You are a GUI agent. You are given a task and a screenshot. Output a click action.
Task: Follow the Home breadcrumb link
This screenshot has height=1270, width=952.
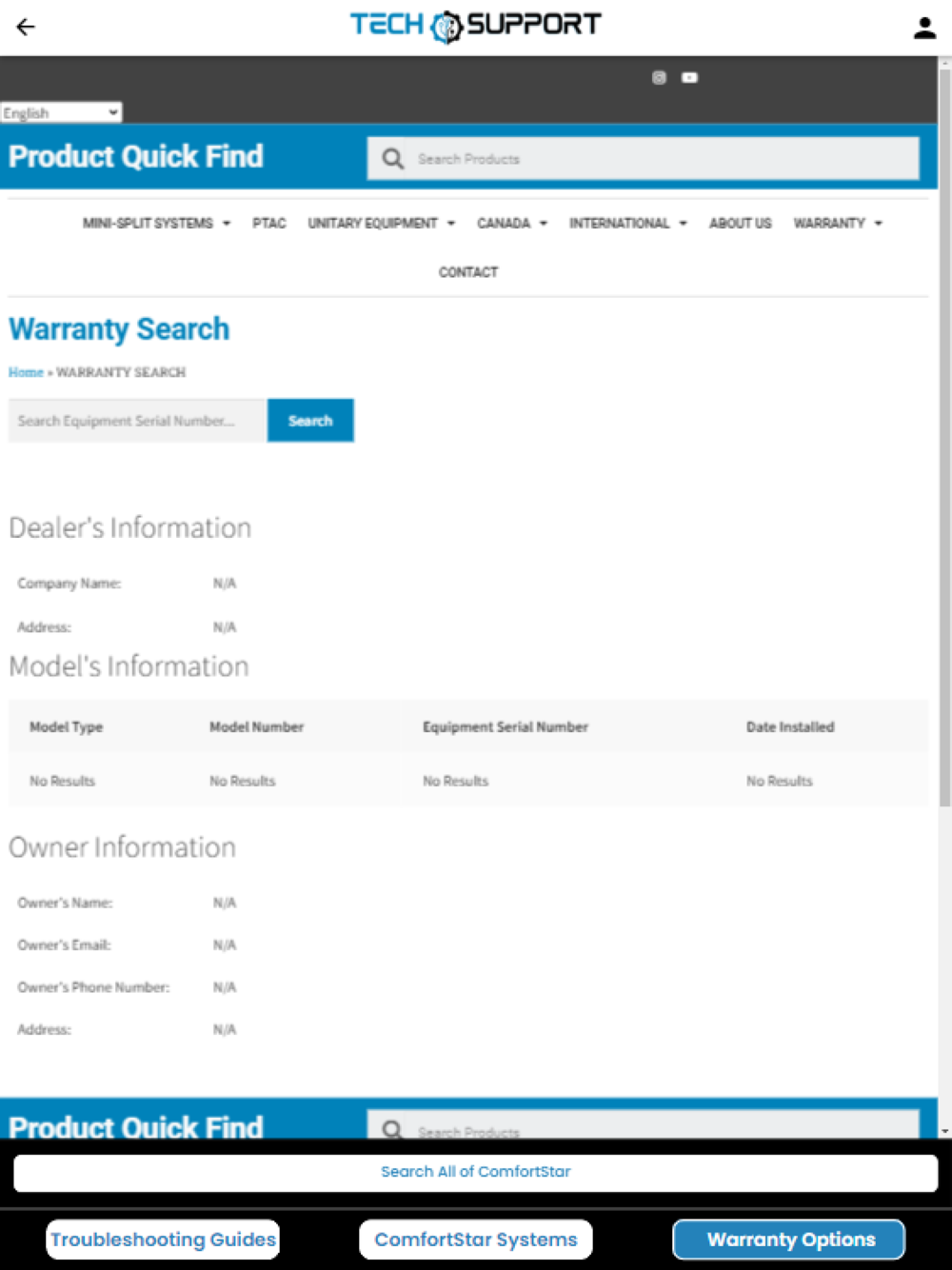coord(26,372)
